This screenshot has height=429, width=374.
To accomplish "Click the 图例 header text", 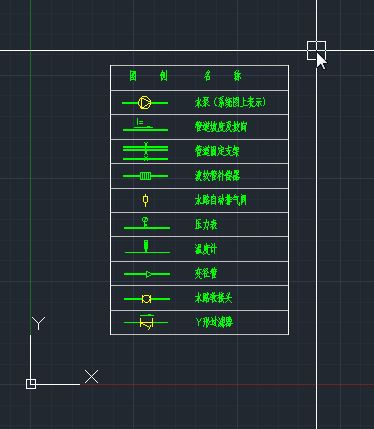I will tap(148, 76).
